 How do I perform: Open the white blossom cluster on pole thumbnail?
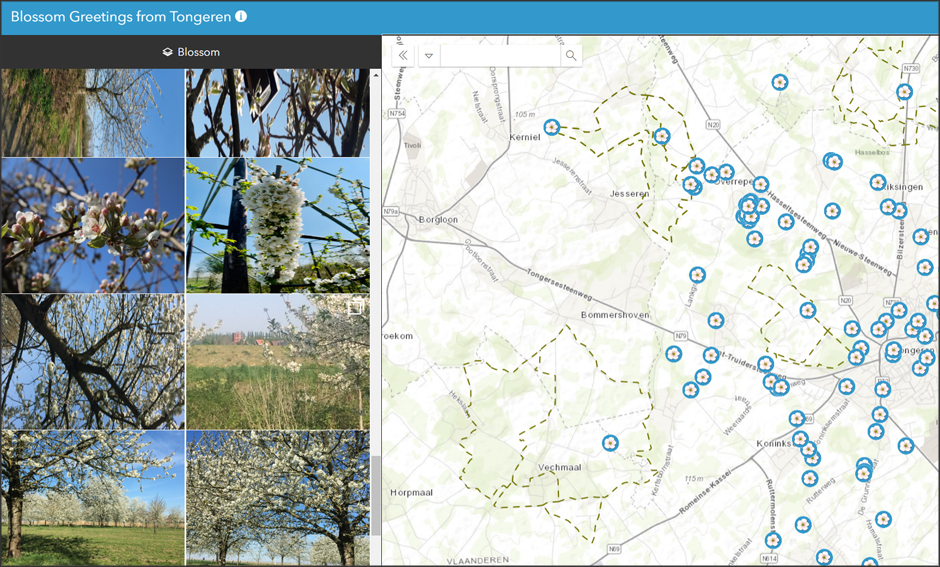278,225
